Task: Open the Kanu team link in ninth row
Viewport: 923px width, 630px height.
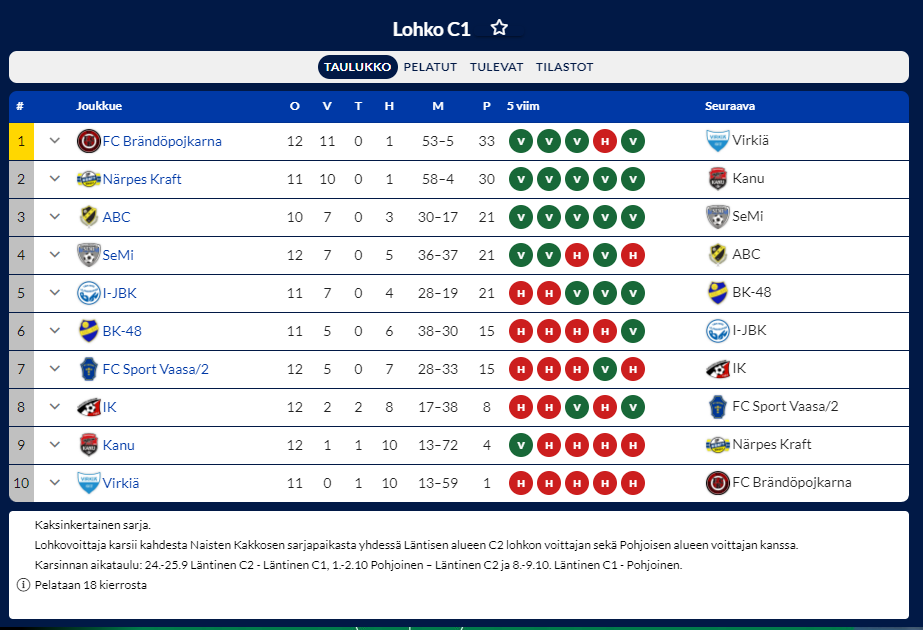Action: pos(118,445)
